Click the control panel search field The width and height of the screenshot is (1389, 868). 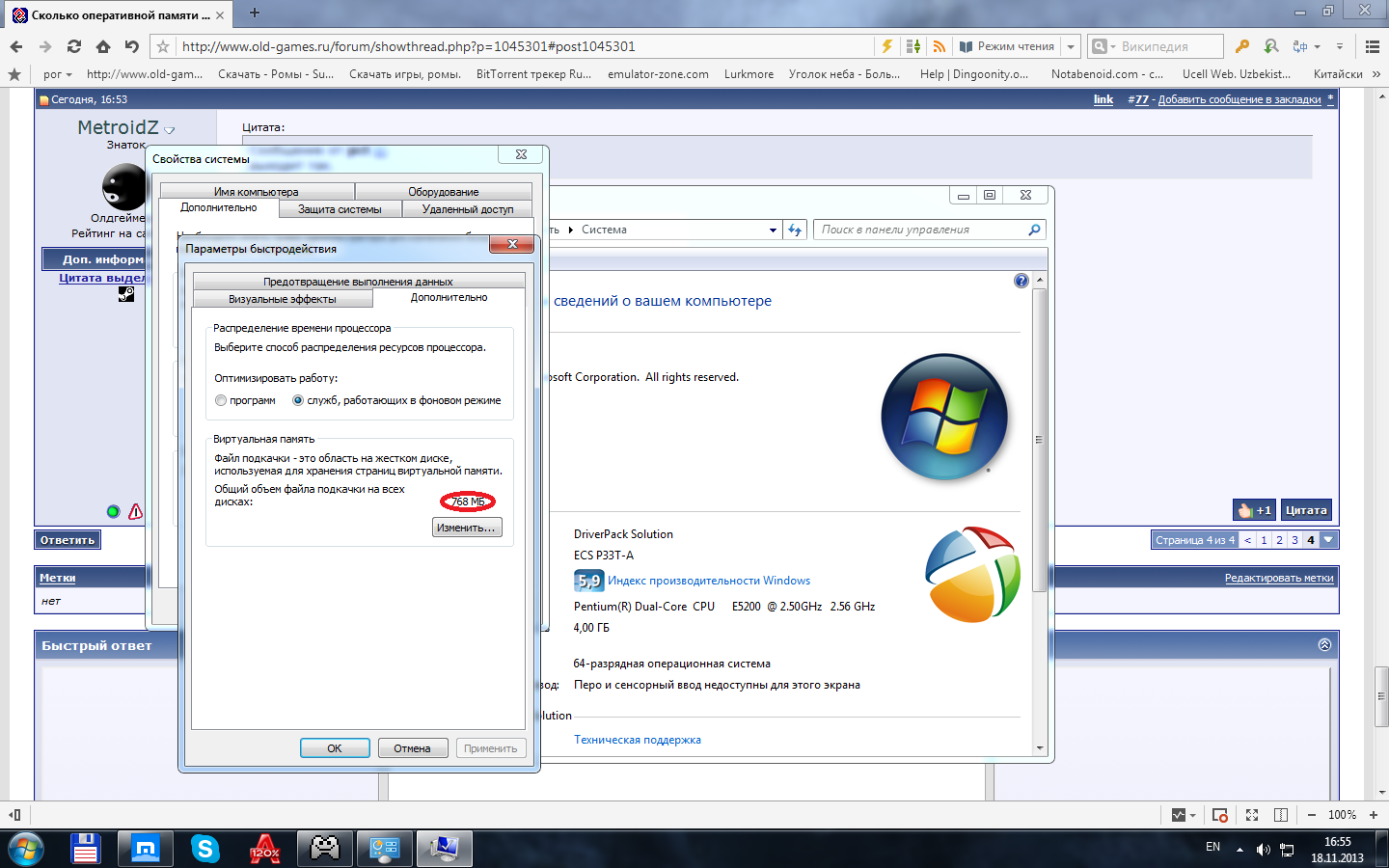pos(921,230)
